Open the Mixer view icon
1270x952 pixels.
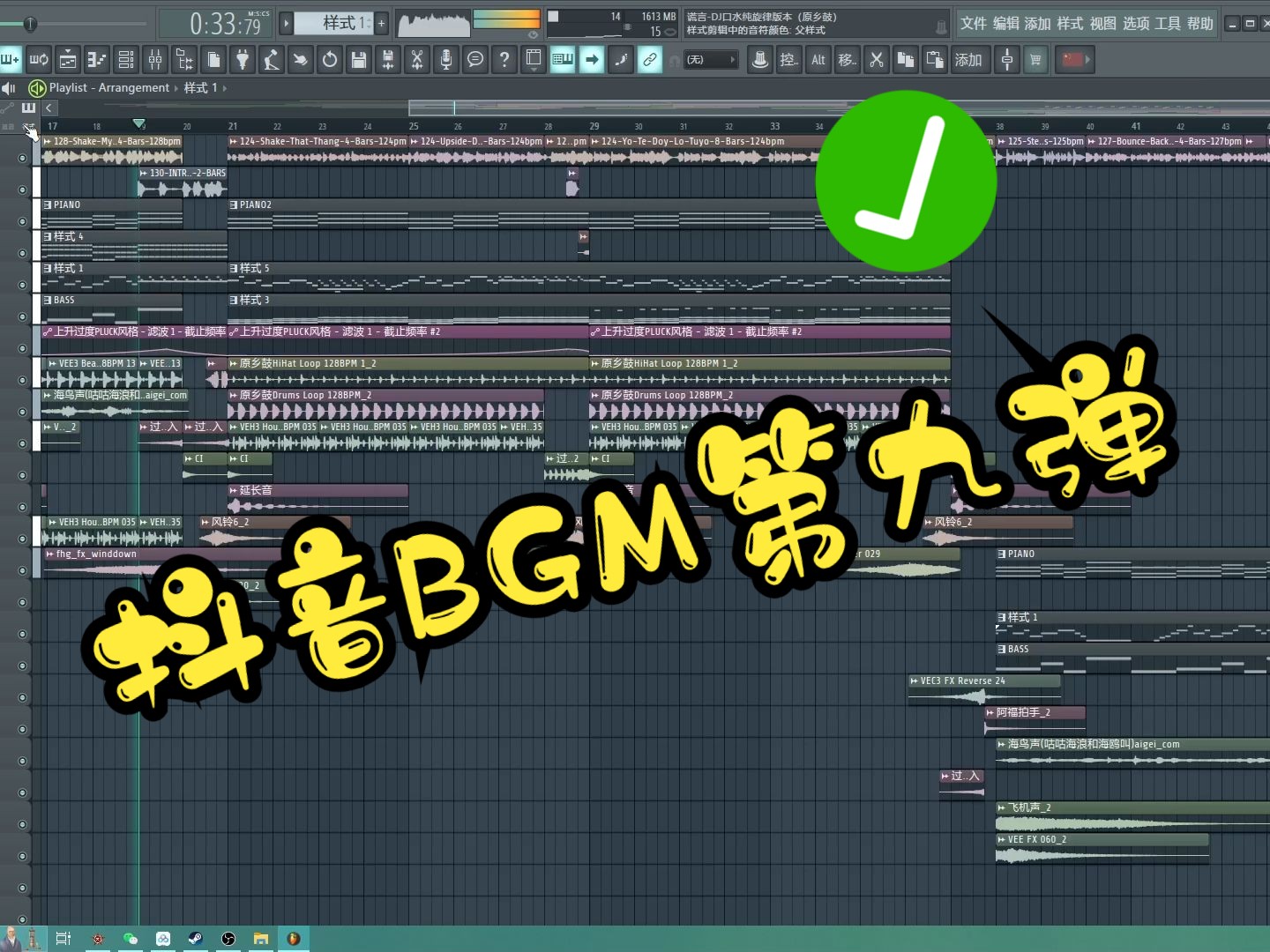(x=155, y=59)
